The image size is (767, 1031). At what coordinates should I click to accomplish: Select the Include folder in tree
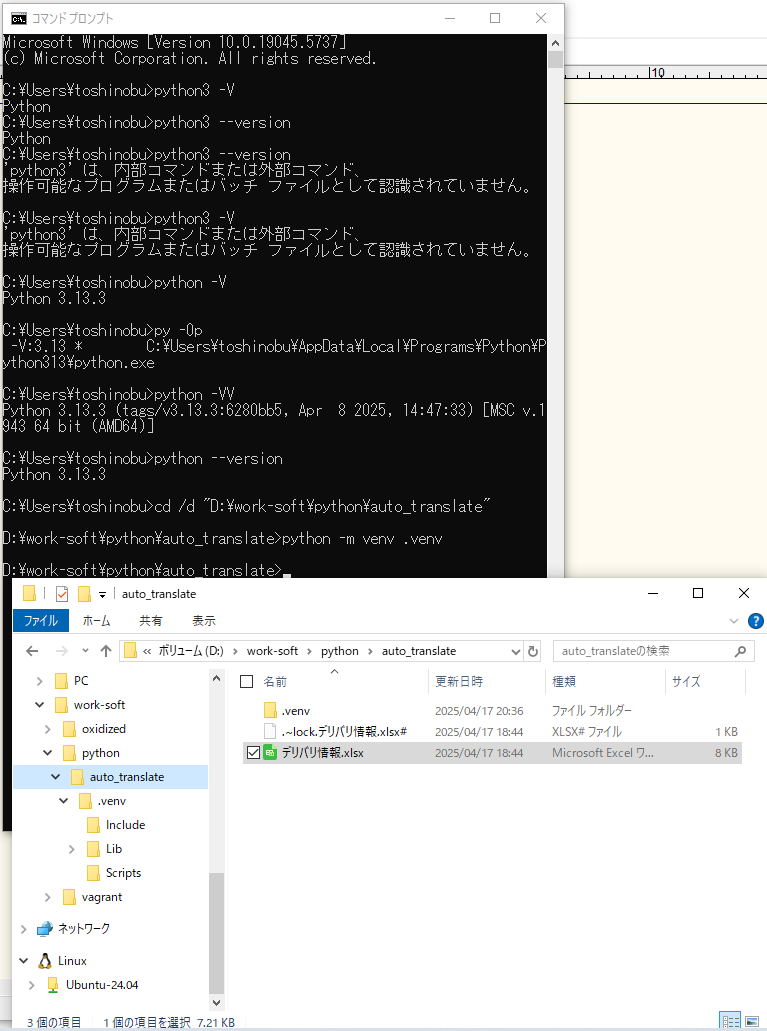click(126, 825)
